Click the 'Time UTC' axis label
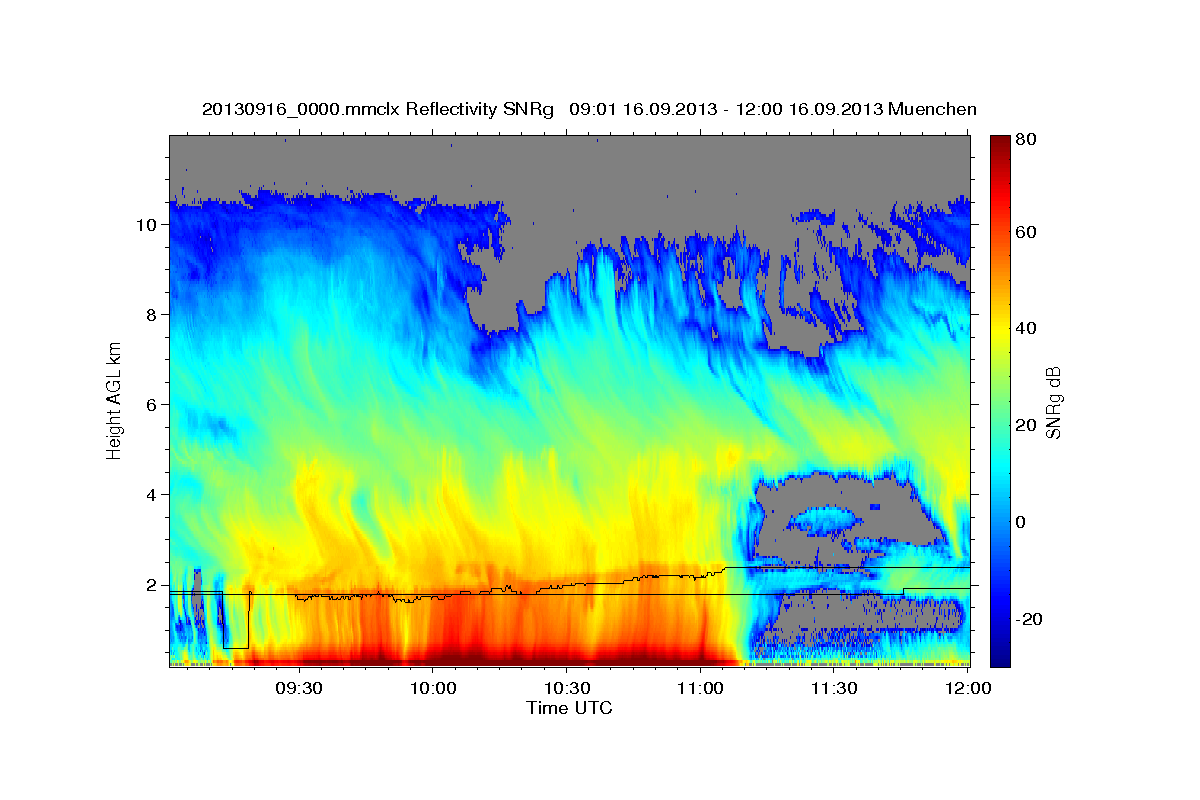Viewport: 1200px width, 800px height. [569, 708]
